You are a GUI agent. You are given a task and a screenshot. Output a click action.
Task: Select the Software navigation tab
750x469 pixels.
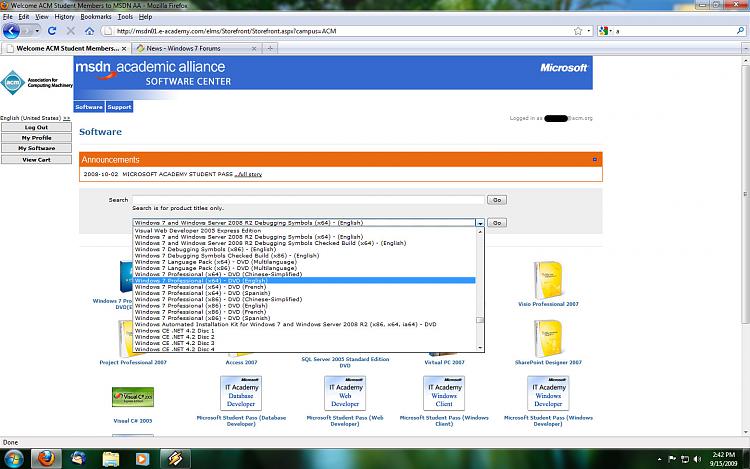click(x=89, y=107)
